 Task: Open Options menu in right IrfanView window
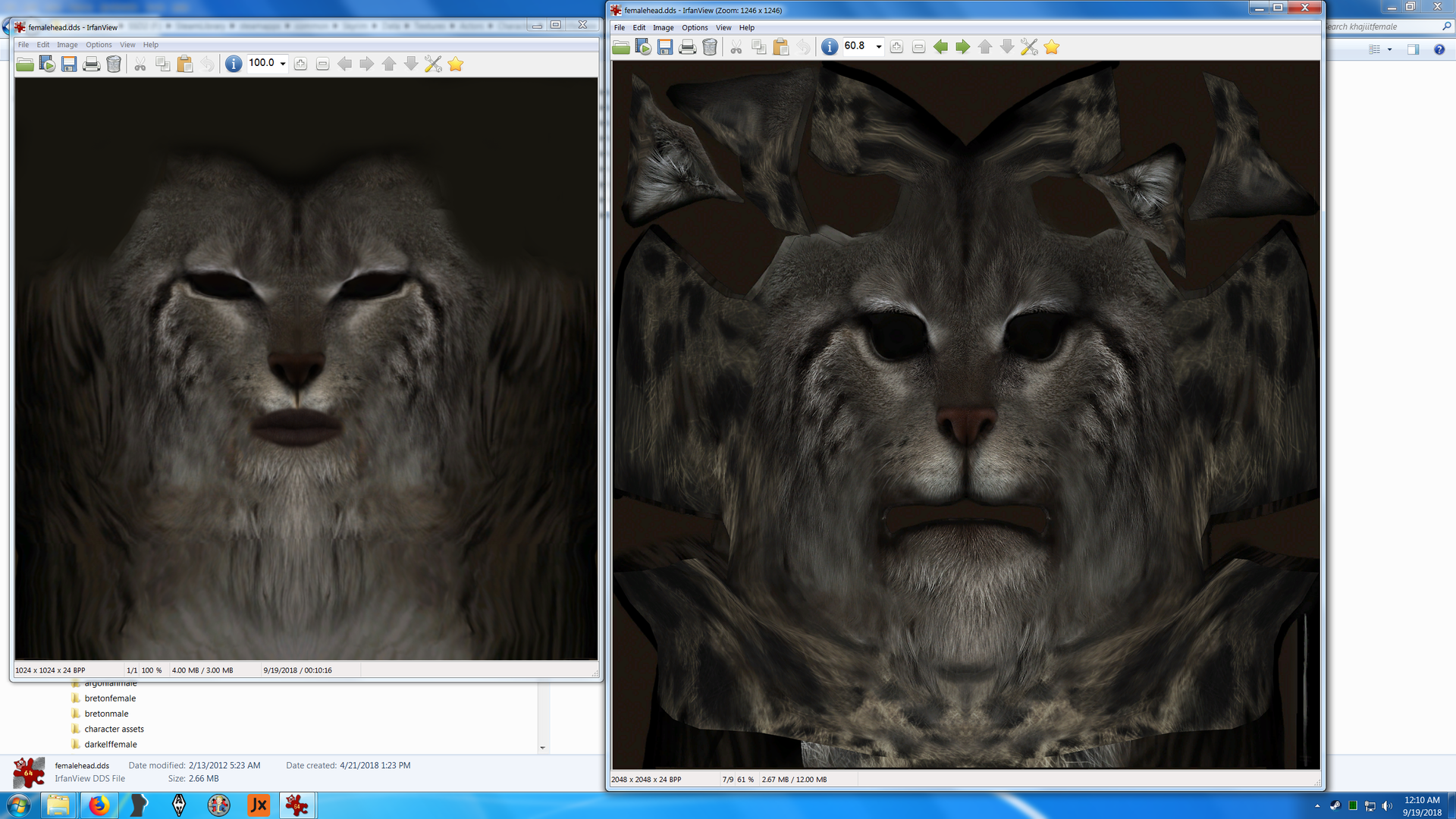pyautogui.click(x=695, y=27)
